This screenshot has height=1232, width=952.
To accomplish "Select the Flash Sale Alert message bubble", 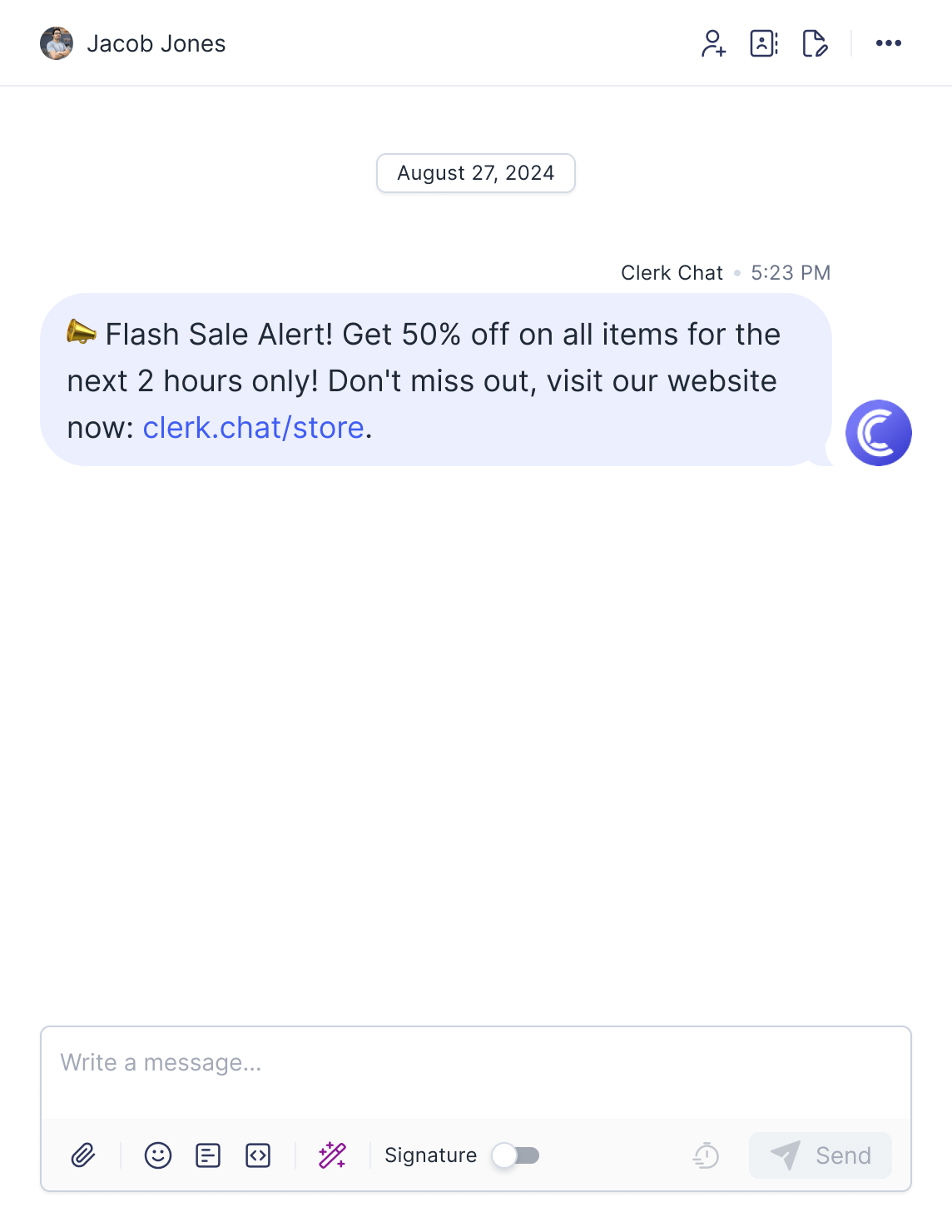I will tap(436, 380).
